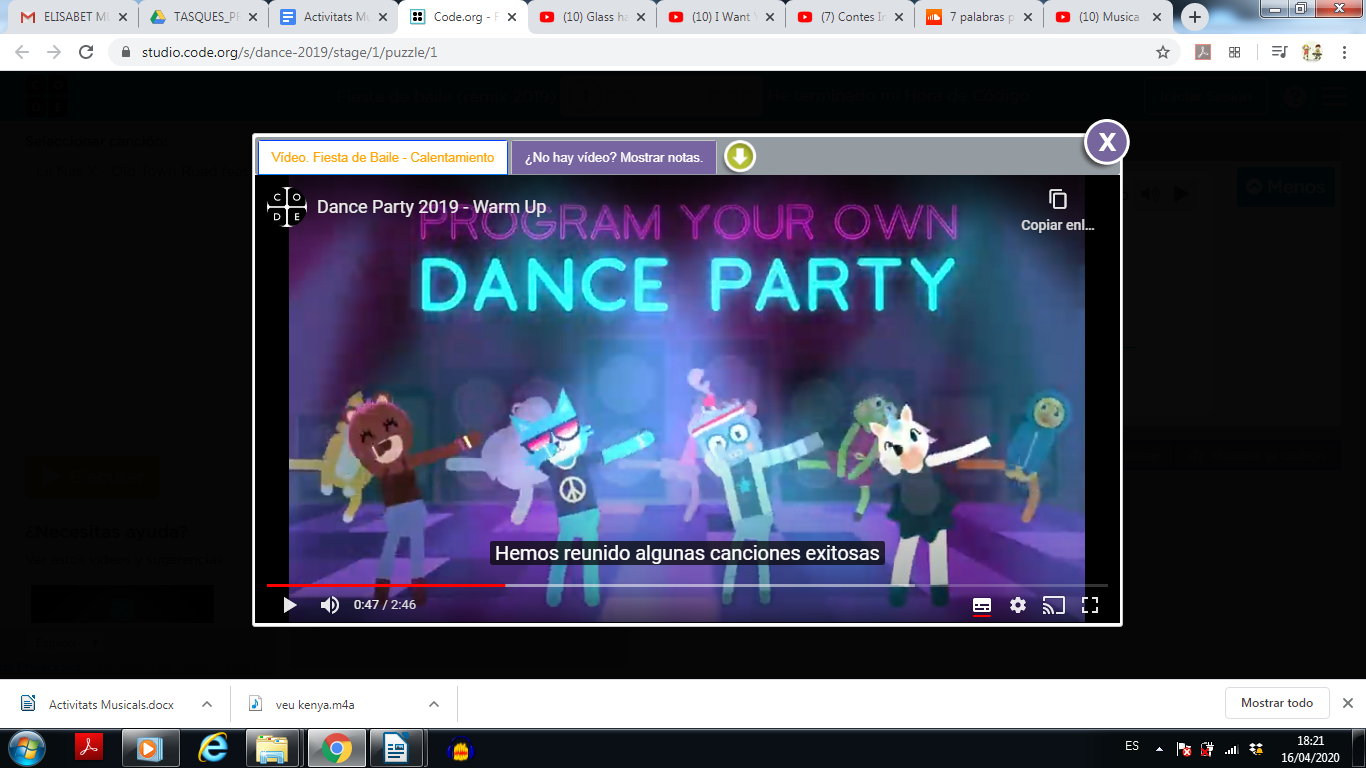Go forward in browser history
Viewport: 1366px width, 768px height.
[x=54, y=52]
